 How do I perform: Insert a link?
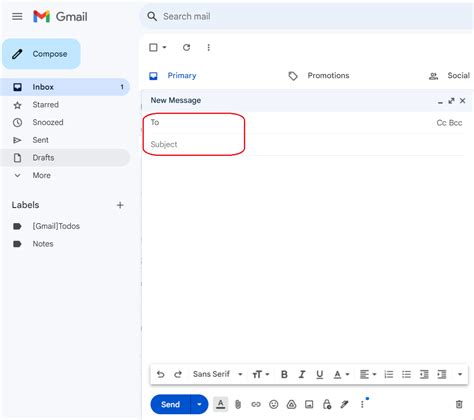(256, 405)
